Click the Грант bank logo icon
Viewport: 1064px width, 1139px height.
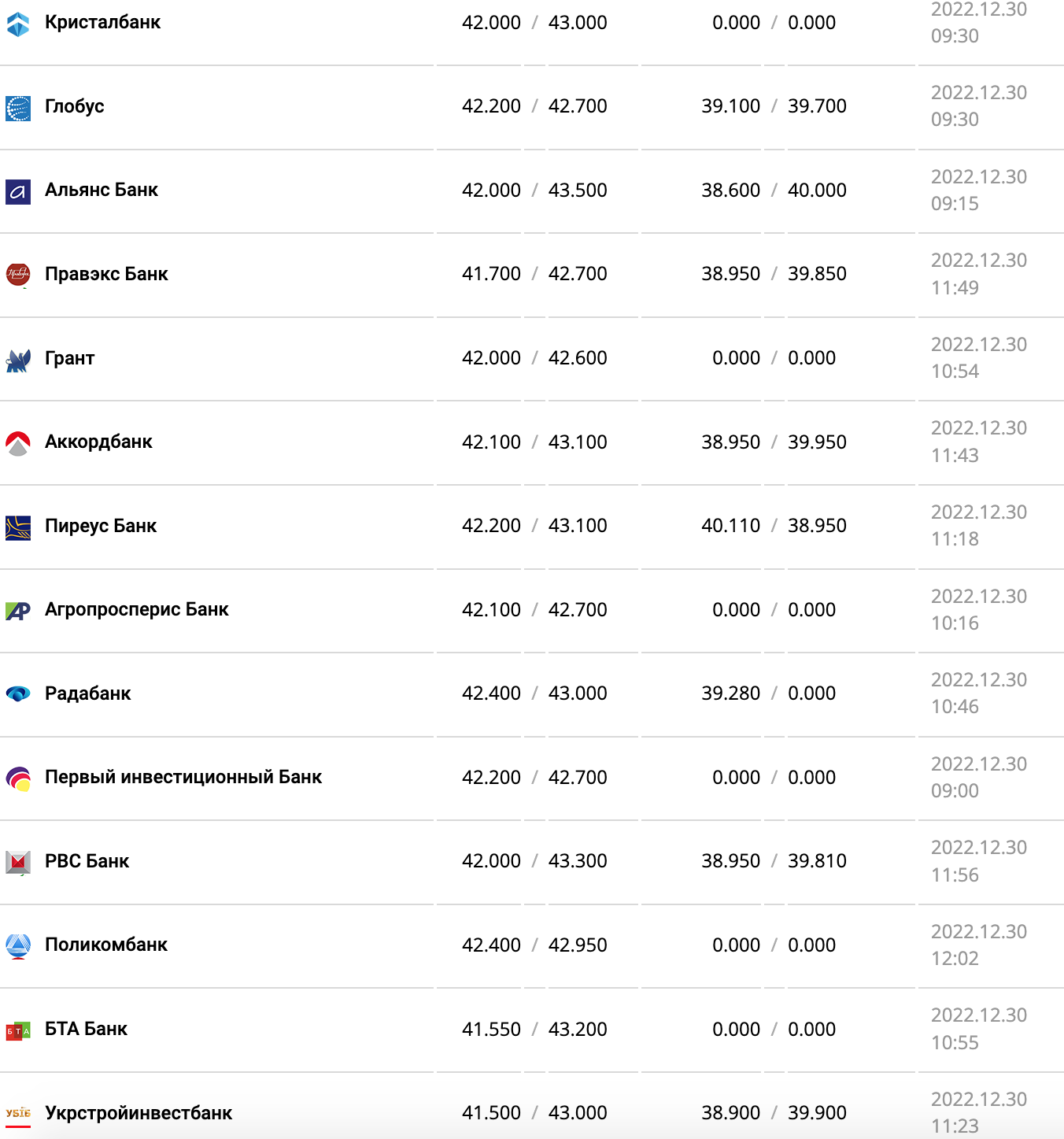[x=18, y=360]
